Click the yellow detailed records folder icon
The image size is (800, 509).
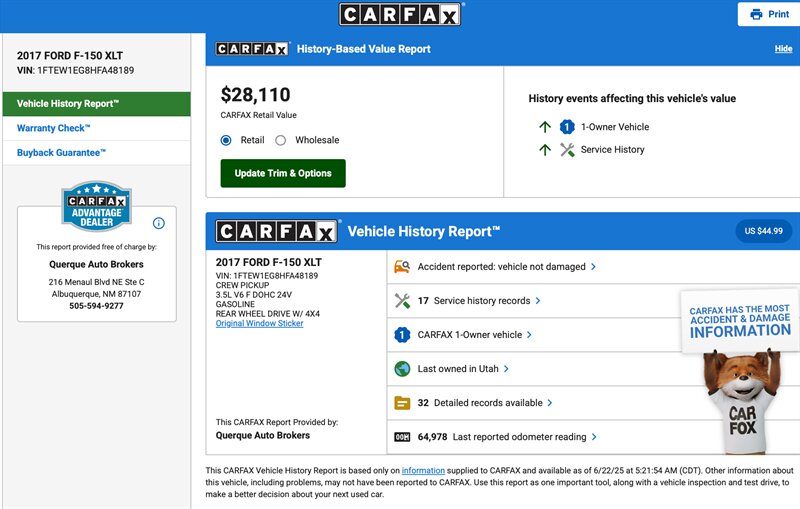(x=402, y=403)
